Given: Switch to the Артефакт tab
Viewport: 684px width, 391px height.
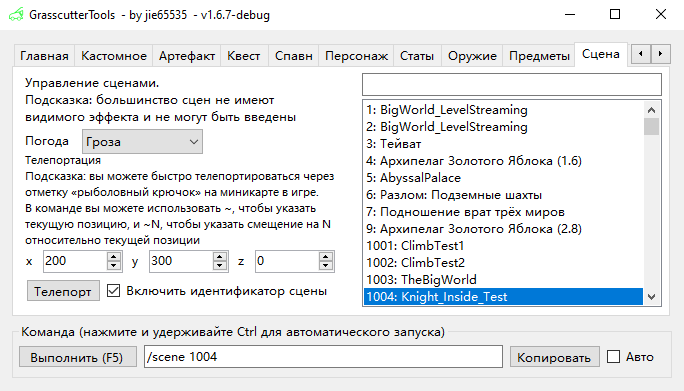Looking at the screenshot, I should pyautogui.click(x=187, y=56).
